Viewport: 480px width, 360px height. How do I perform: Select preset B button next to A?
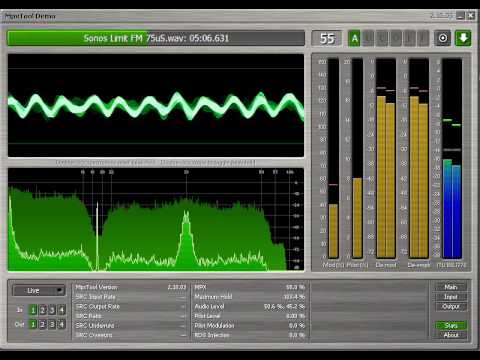click(x=368, y=39)
